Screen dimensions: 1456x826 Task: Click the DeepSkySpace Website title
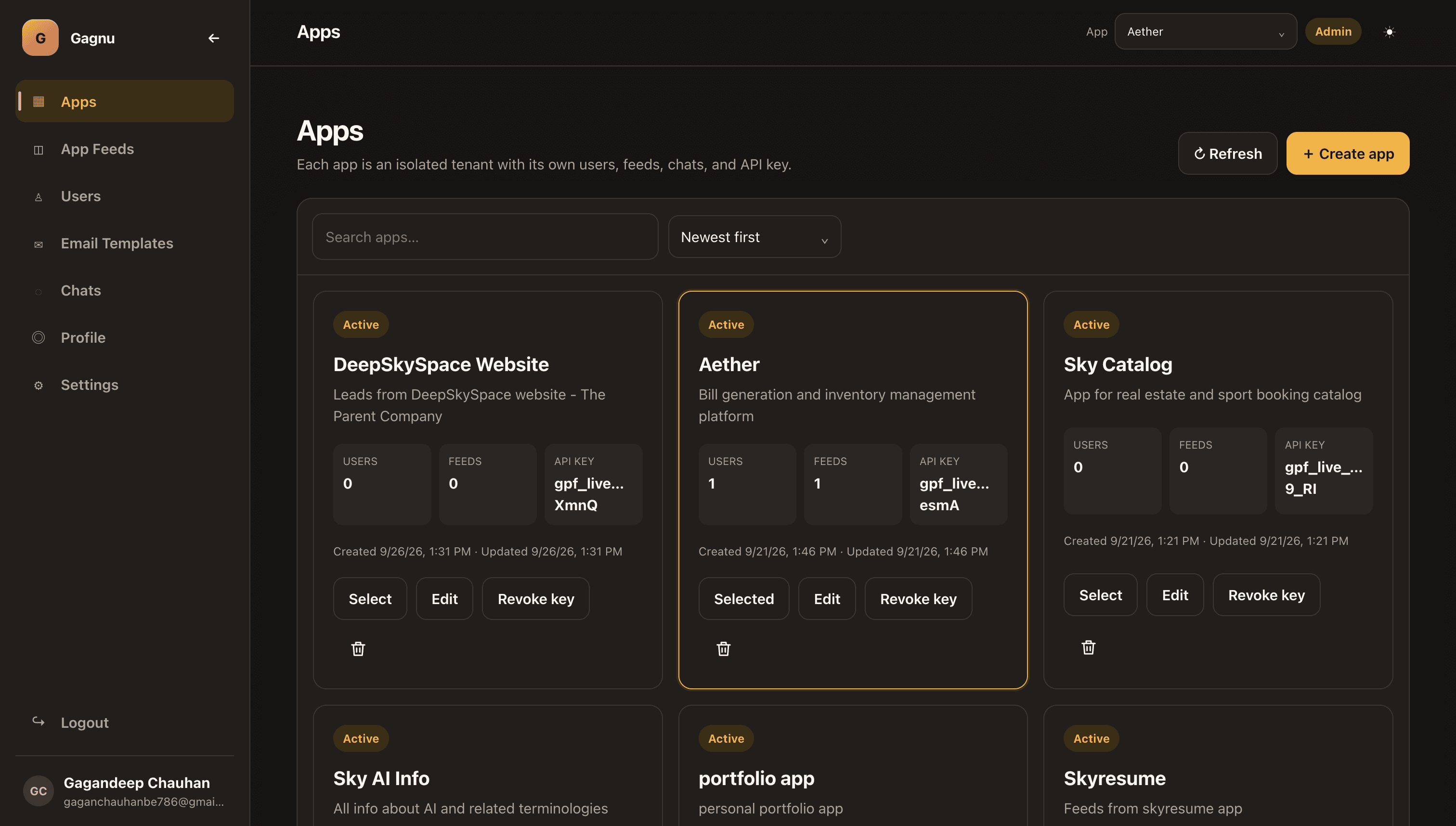(x=441, y=364)
